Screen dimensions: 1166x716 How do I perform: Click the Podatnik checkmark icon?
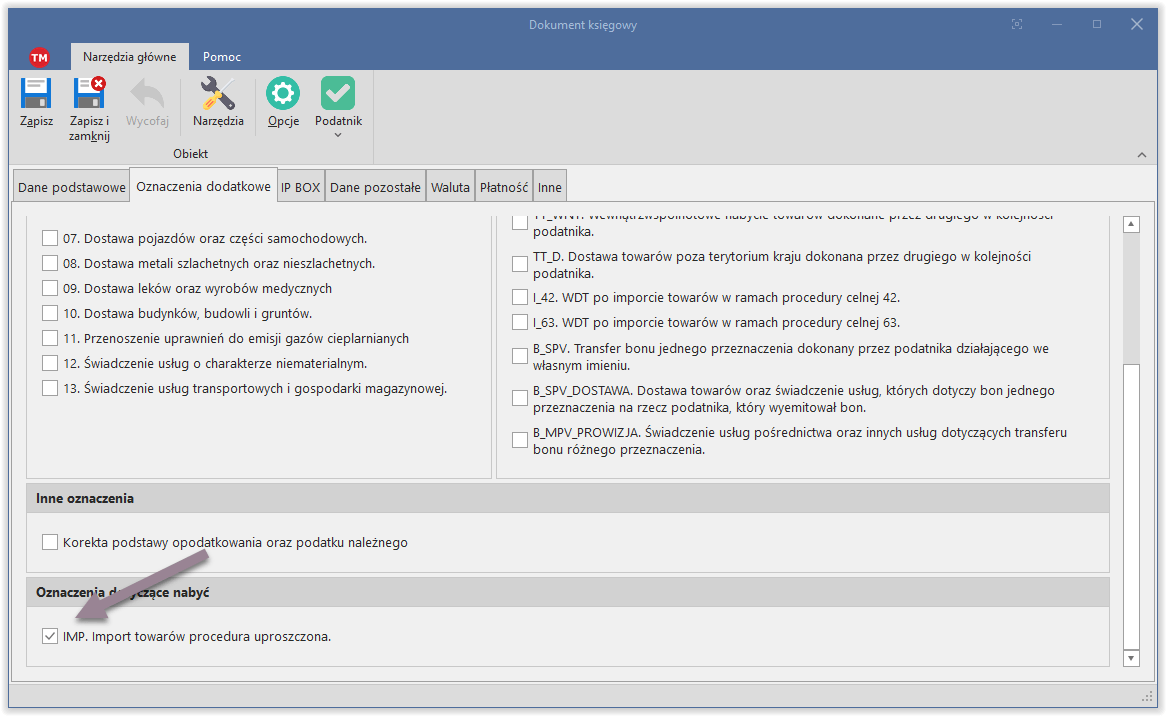[338, 94]
